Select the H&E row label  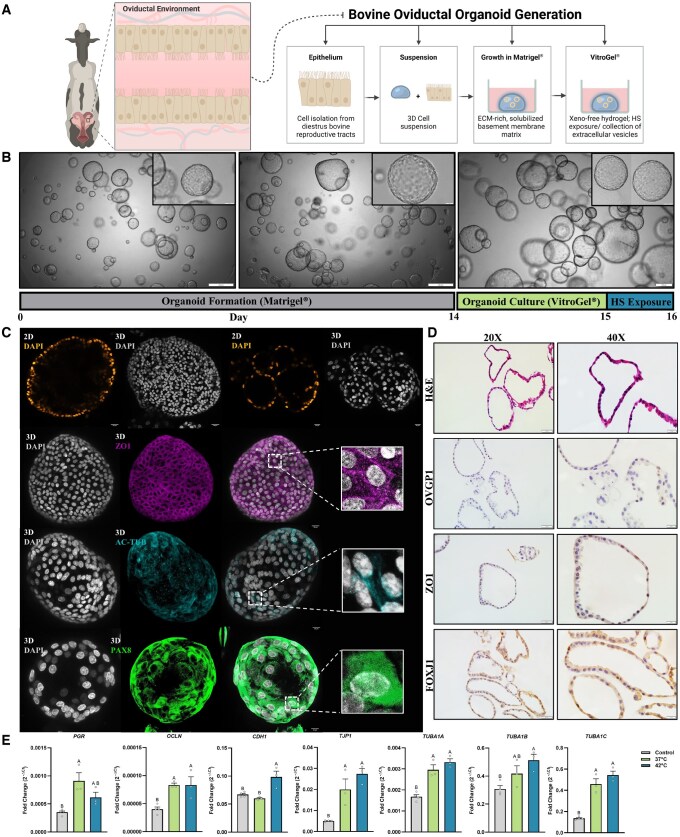coord(429,388)
